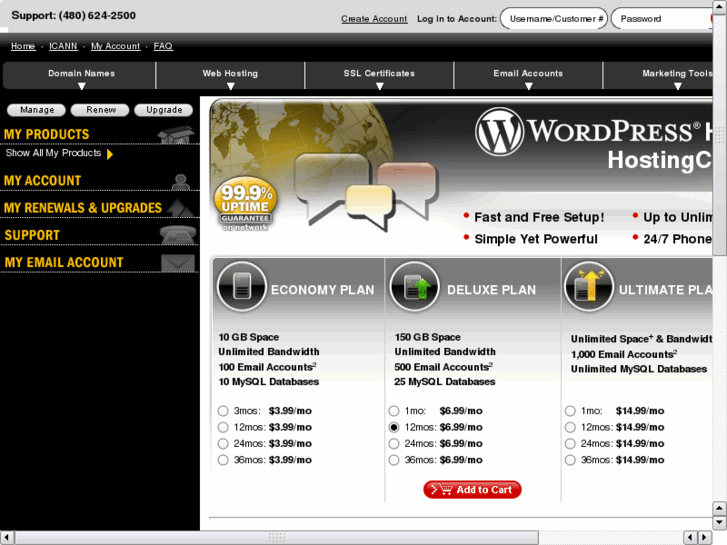The image size is (727, 545).
Task: Select Economy 3mos $3.99/mo option
Action: [x=223, y=411]
